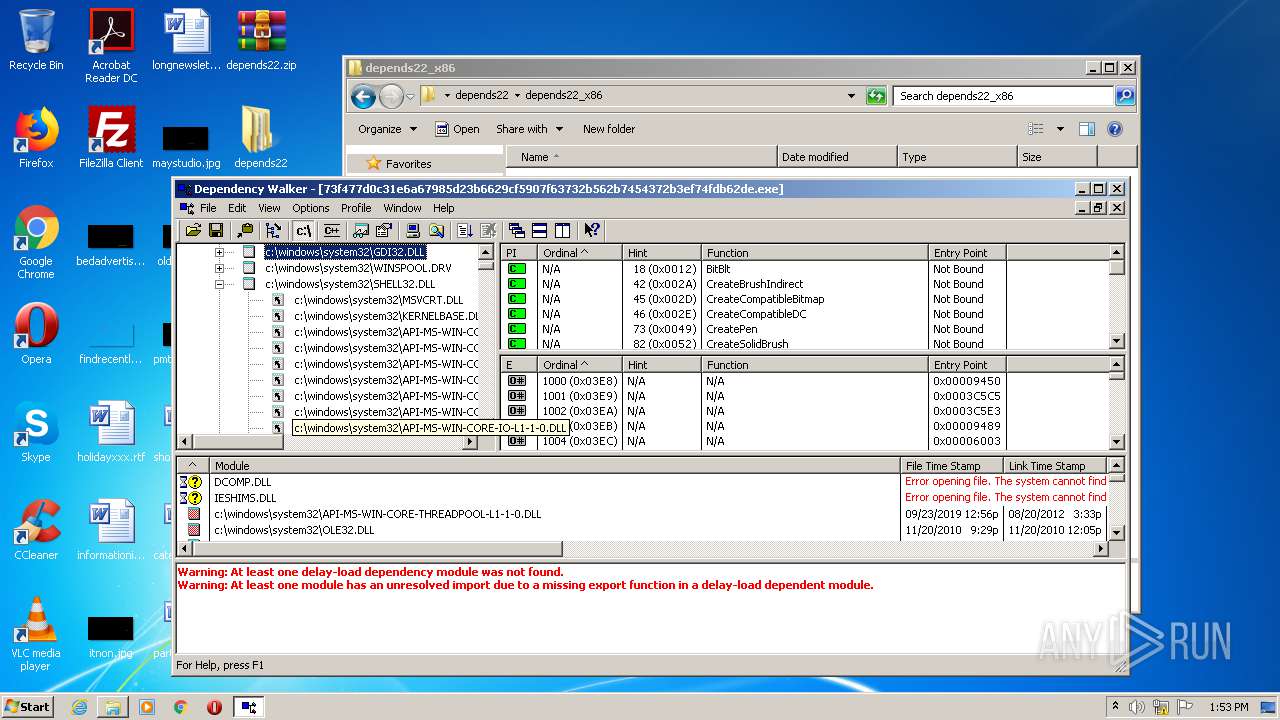Expand the WINSPOOL.DRV tree node
The image size is (1280, 720).
pyautogui.click(x=219, y=268)
